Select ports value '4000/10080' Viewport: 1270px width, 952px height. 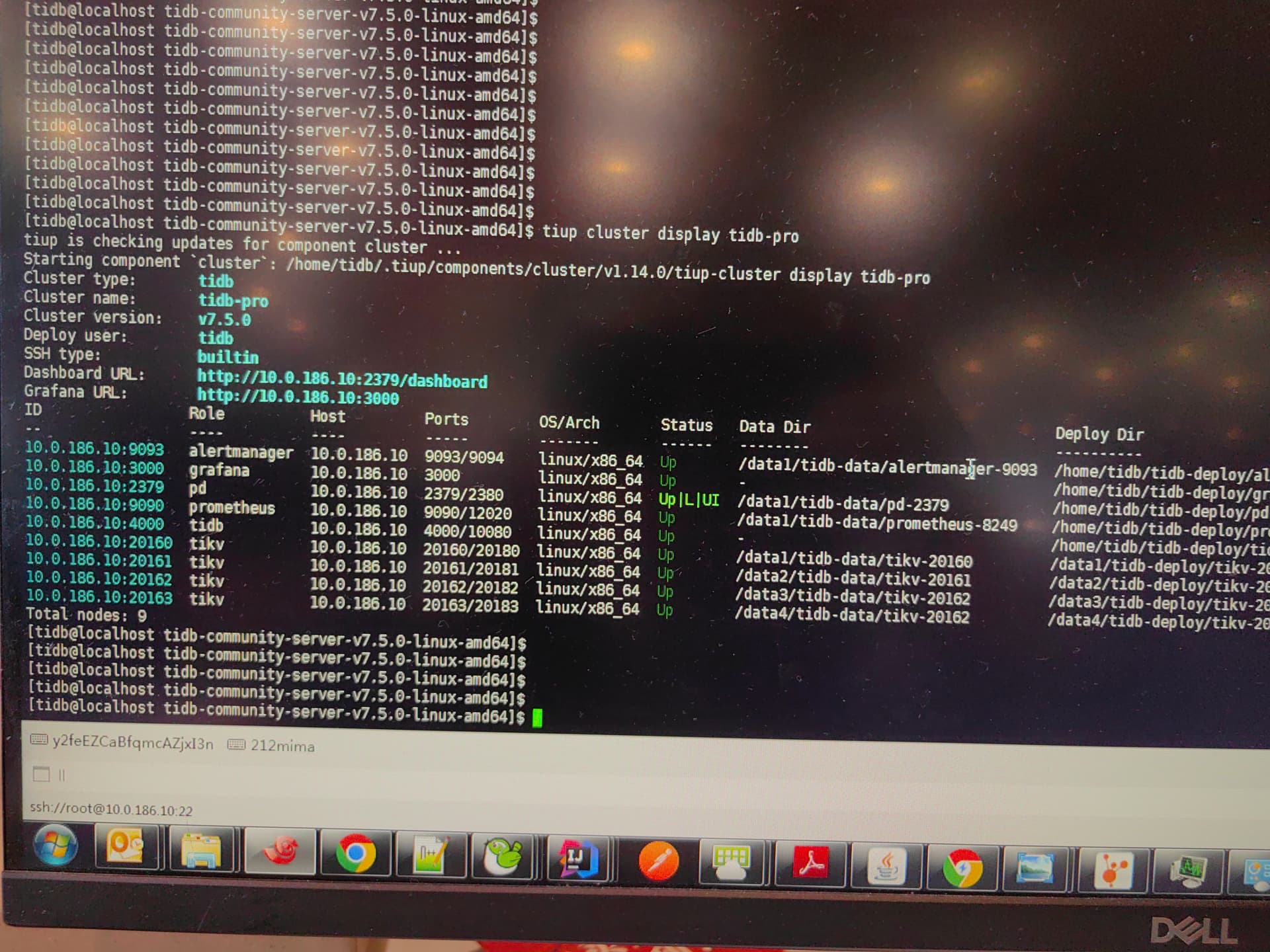coord(467,532)
